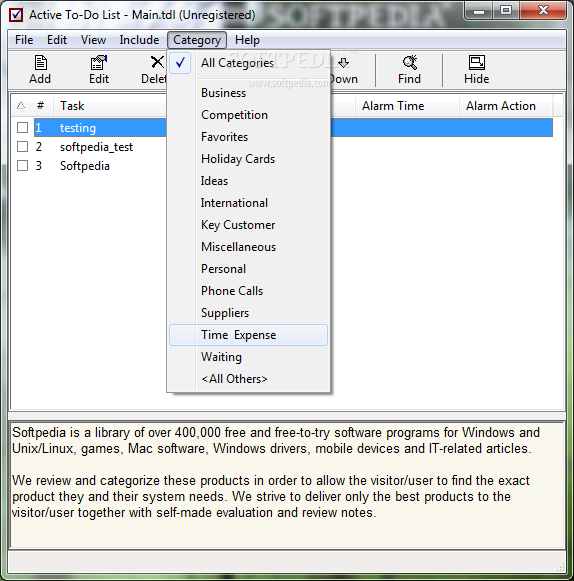The image size is (574, 581).
Task: Select the <All Others> entry
Action: coord(248,379)
